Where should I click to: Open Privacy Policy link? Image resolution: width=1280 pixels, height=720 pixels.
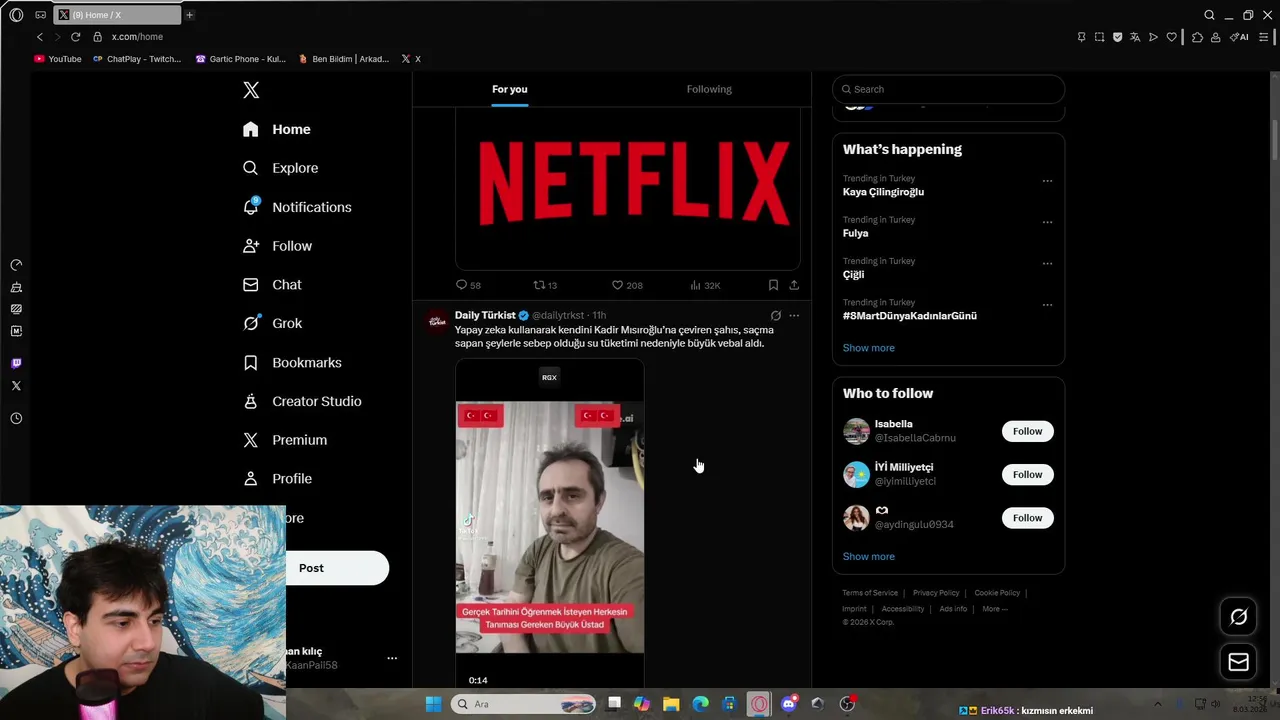click(x=936, y=593)
